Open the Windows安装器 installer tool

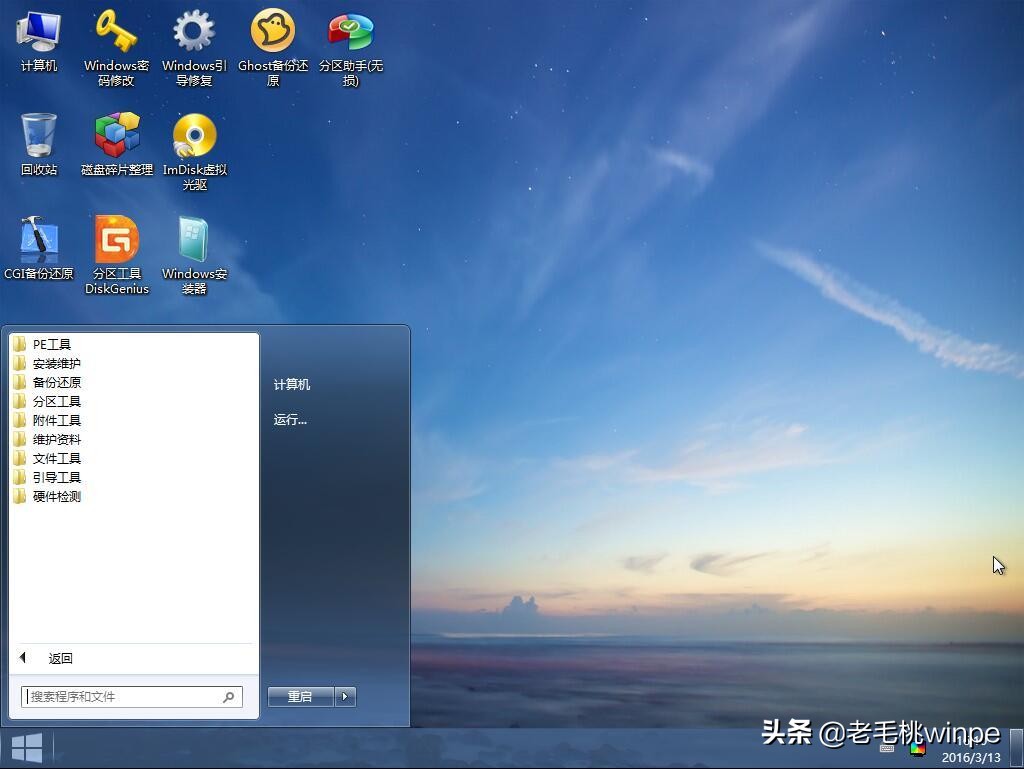pos(193,240)
